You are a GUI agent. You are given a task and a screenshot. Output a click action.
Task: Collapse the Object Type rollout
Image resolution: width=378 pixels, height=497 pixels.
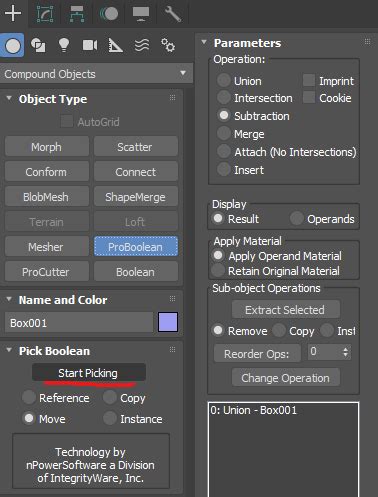click(9, 98)
